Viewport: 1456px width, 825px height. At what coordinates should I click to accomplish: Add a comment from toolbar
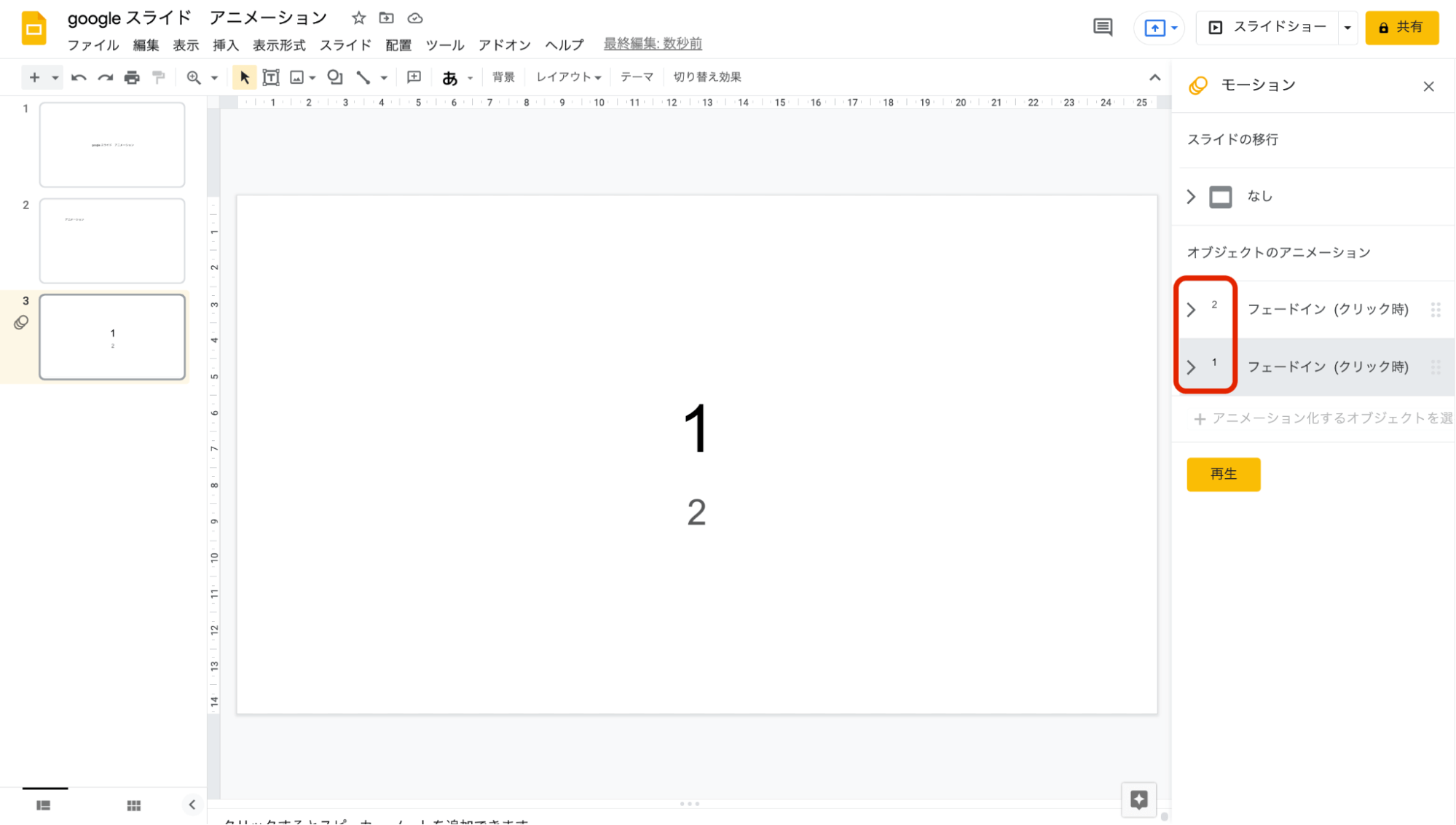point(414,77)
